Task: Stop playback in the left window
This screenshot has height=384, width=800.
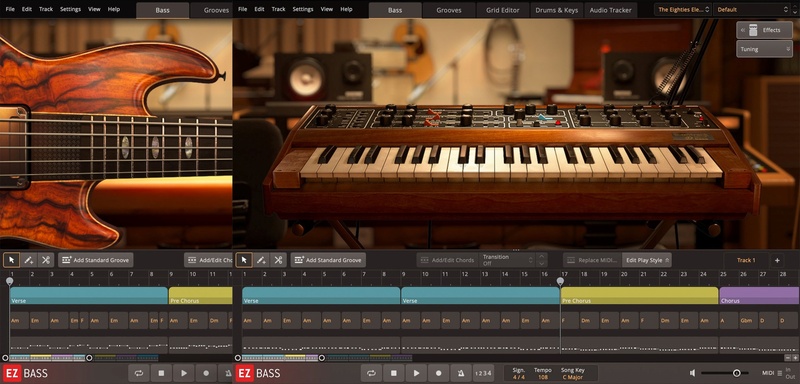Action: coord(161,373)
